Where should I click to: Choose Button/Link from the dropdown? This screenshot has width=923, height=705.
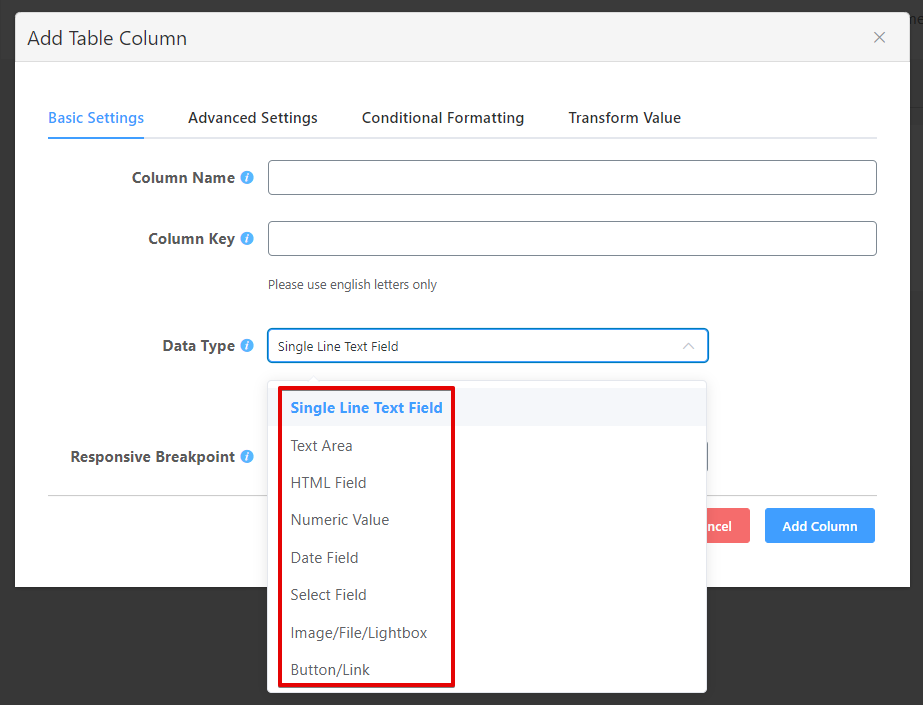coord(330,670)
